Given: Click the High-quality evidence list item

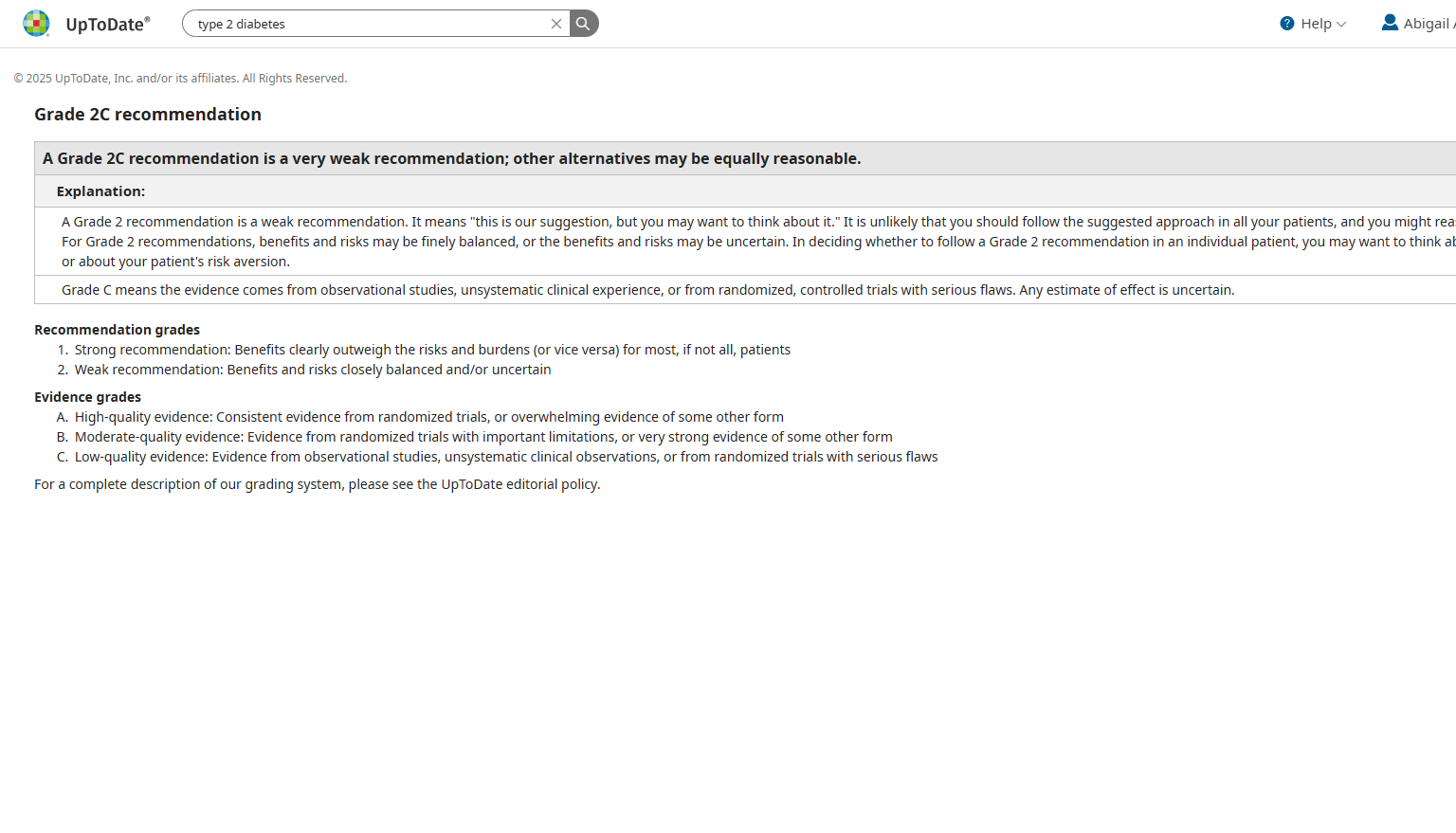Looking at the screenshot, I should coord(428,417).
